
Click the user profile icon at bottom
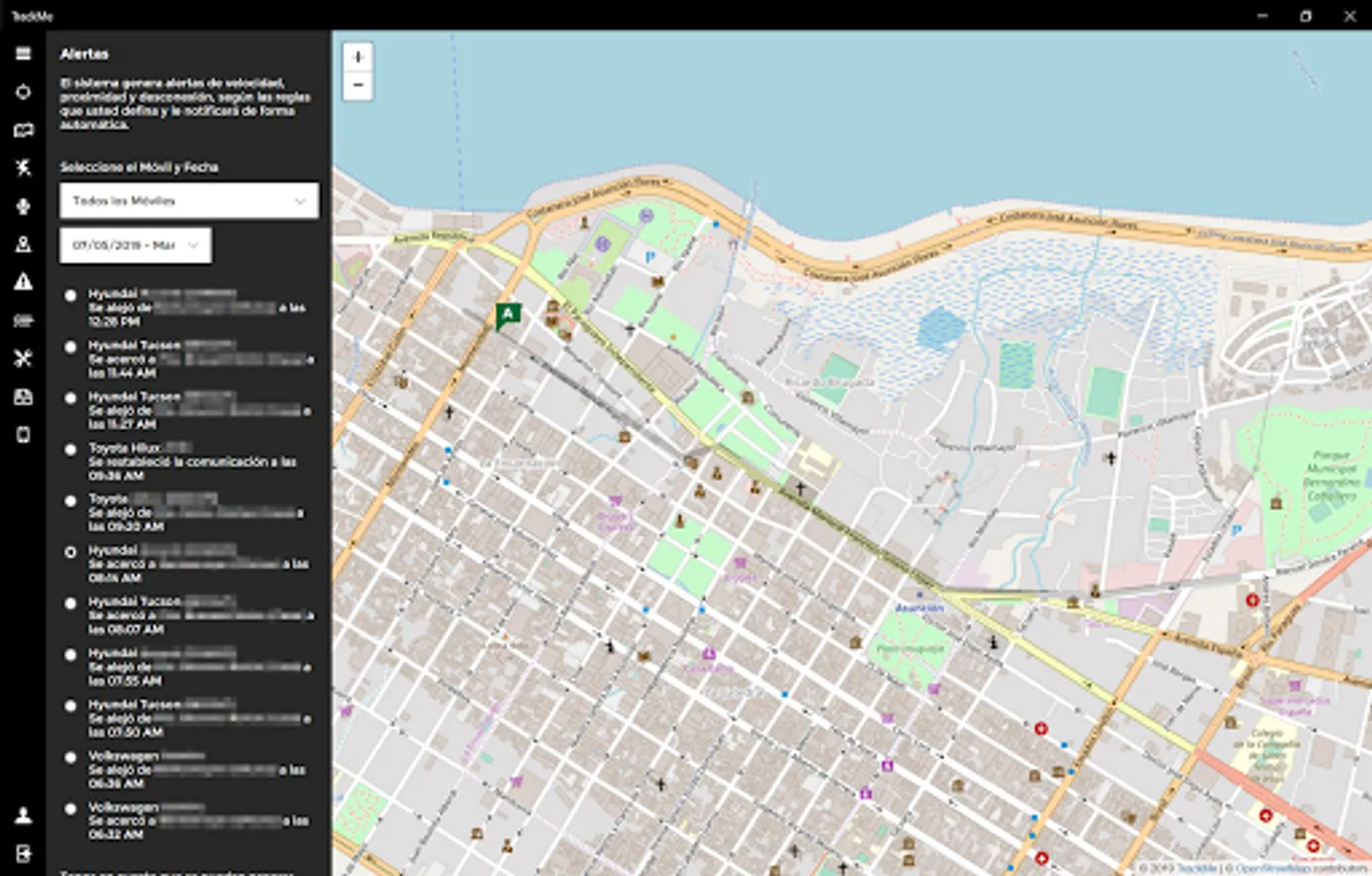coord(23,816)
